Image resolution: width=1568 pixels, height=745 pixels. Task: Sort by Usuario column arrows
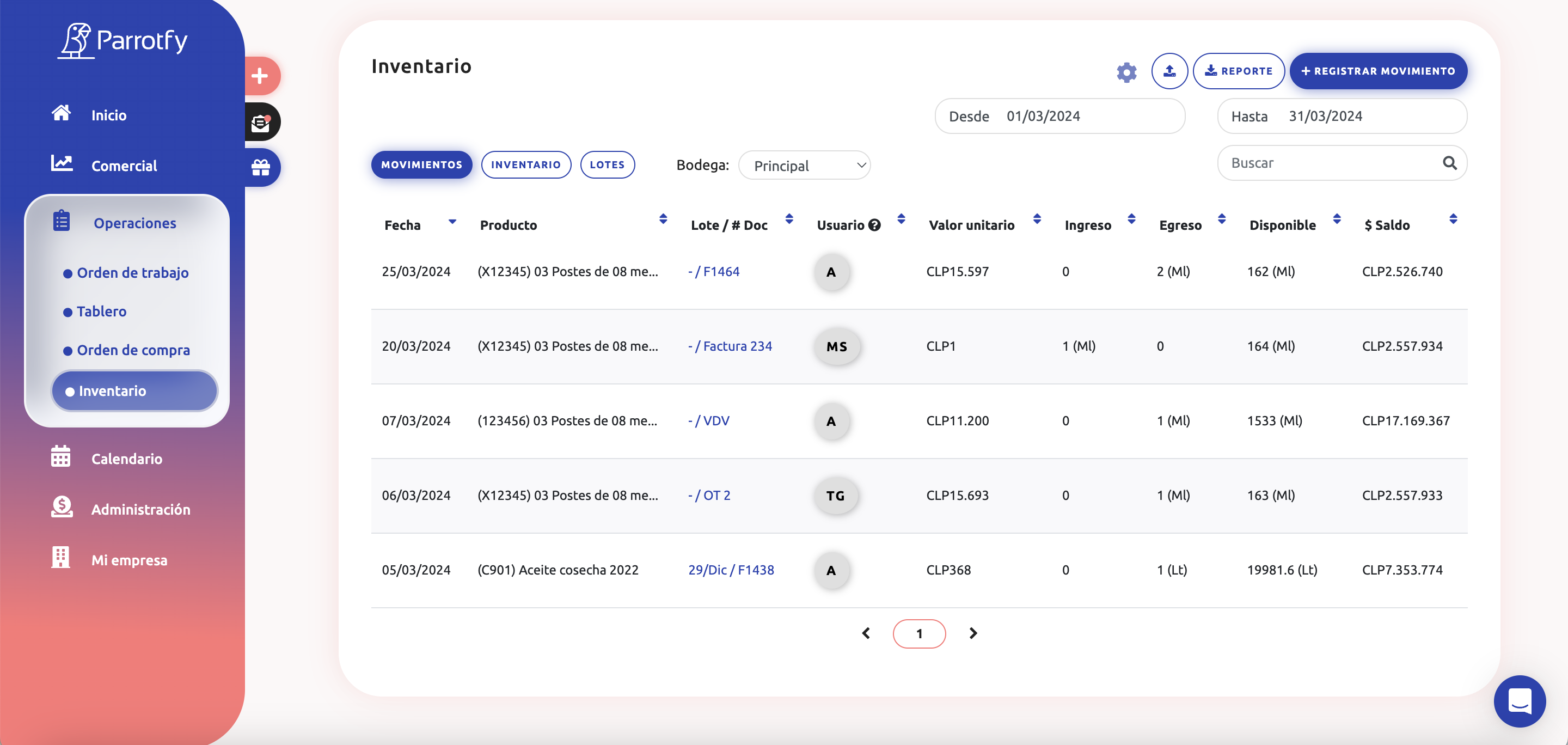[901, 219]
